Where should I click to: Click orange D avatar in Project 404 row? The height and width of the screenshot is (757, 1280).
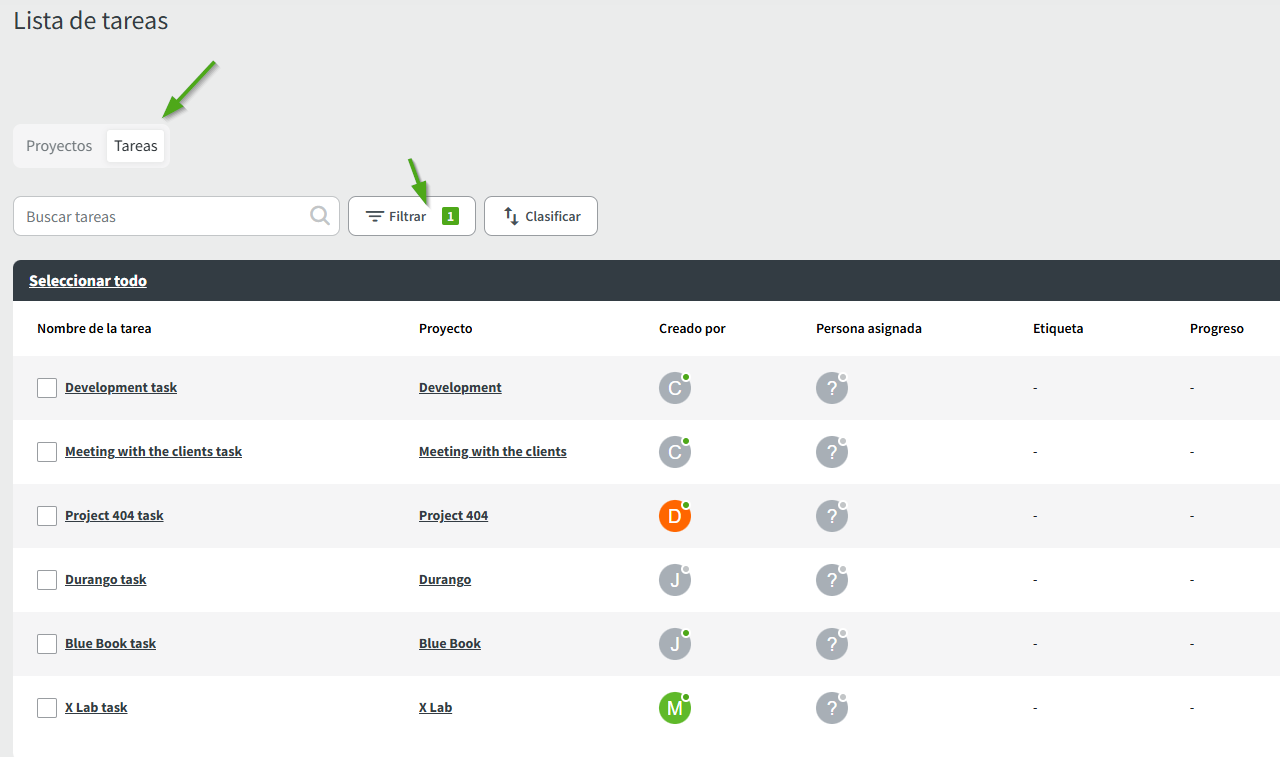(675, 516)
